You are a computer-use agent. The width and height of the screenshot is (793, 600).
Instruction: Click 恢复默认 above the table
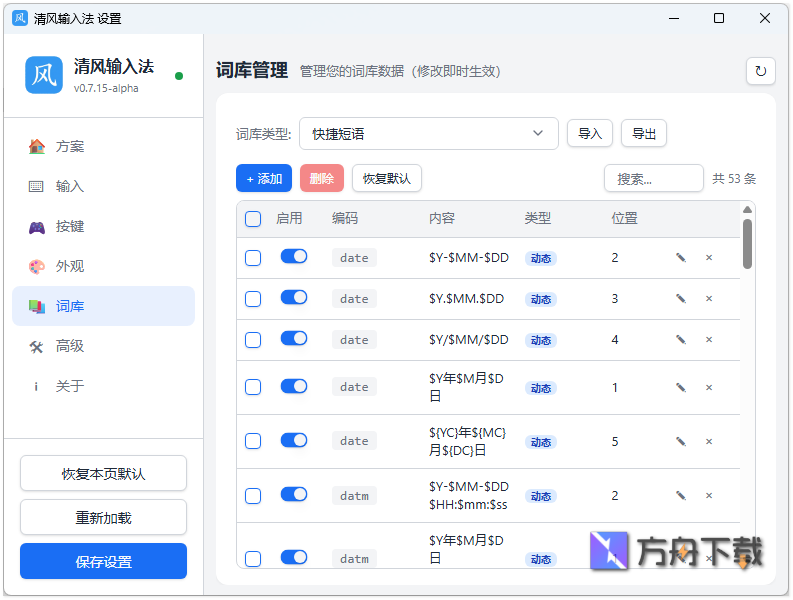[387, 179]
